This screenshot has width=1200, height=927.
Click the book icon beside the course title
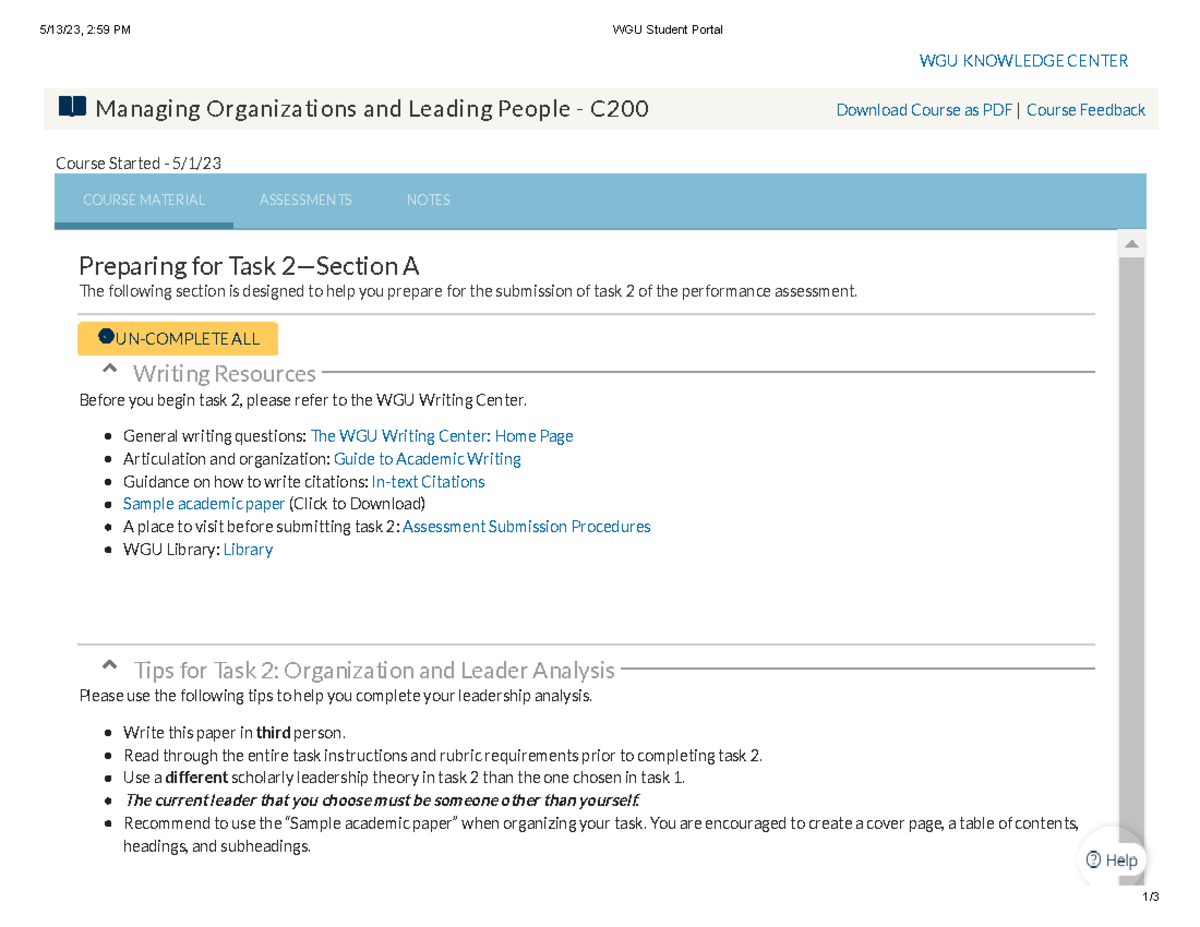click(x=70, y=108)
